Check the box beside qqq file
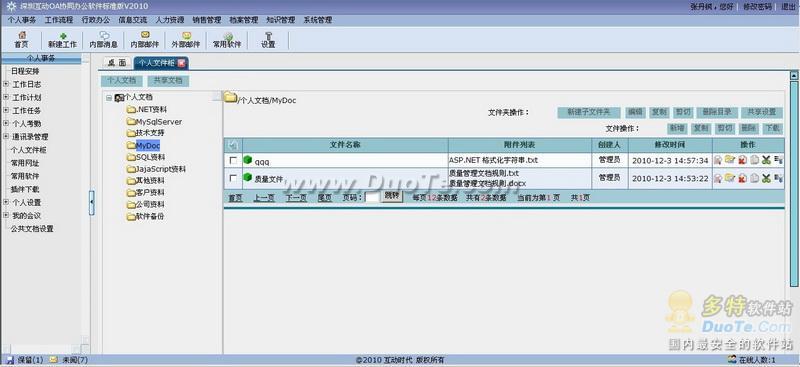 click(x=233, y=160)
